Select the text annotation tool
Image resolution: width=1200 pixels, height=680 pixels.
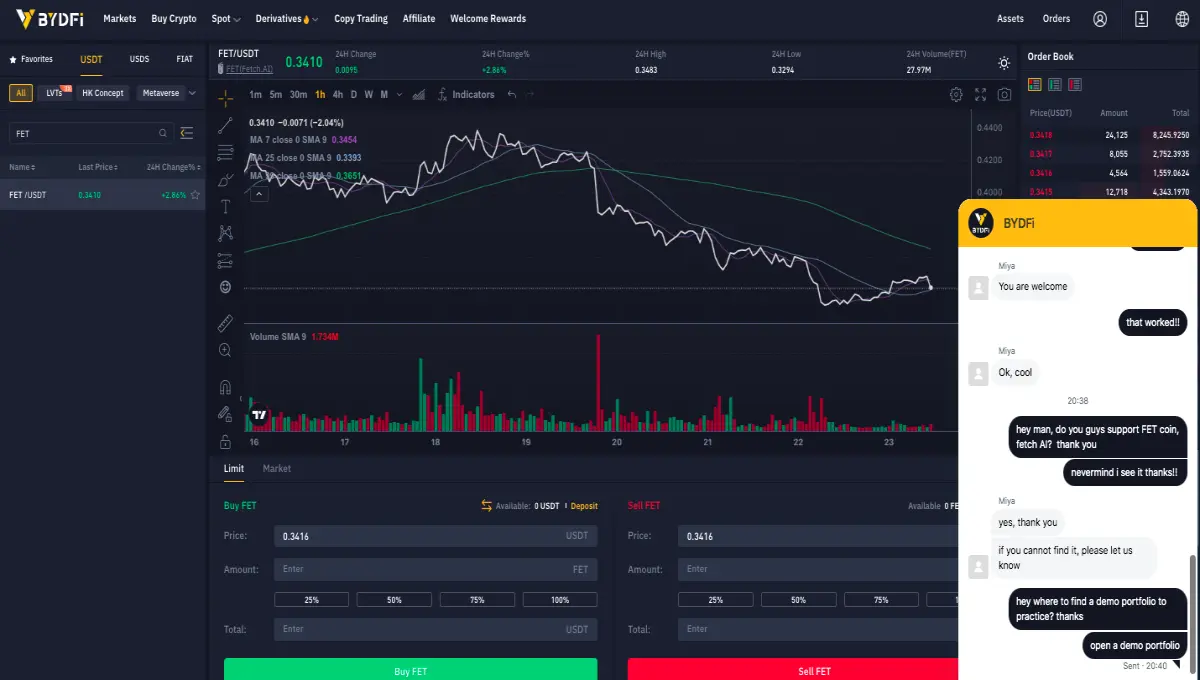coord(225,206)
